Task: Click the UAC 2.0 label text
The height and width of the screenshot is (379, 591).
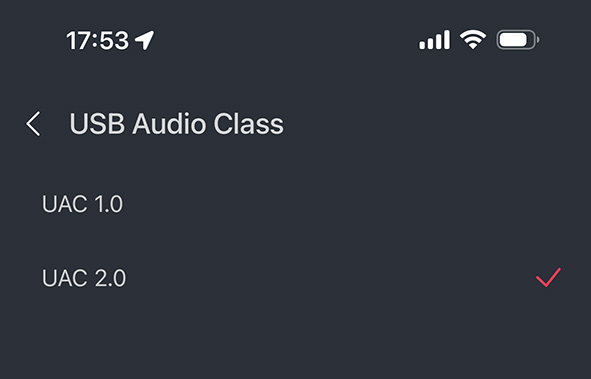Action: (84, 278)
